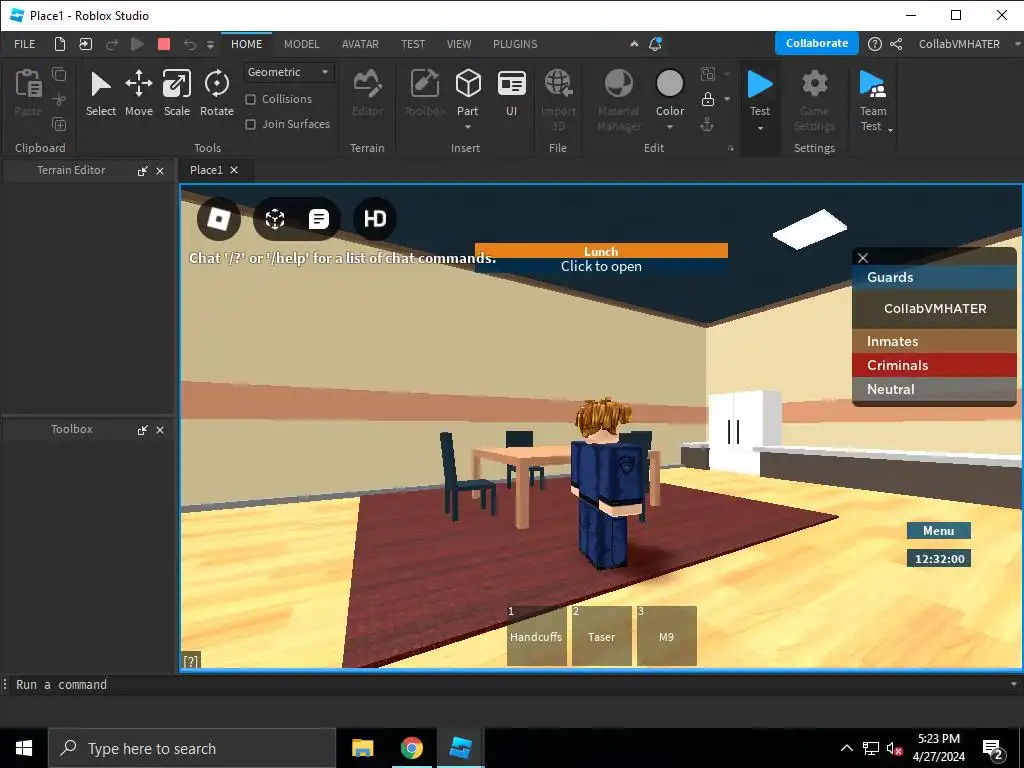
Task: Click the chat bubble icon in viewport
Action: coord(319,219)
